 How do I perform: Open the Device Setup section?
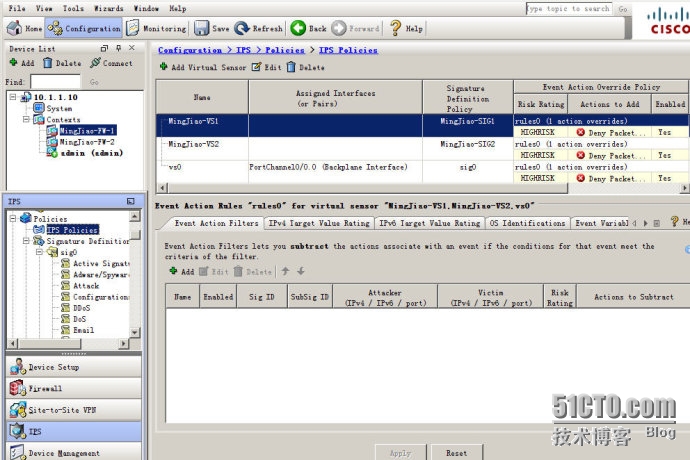point(74,367)
